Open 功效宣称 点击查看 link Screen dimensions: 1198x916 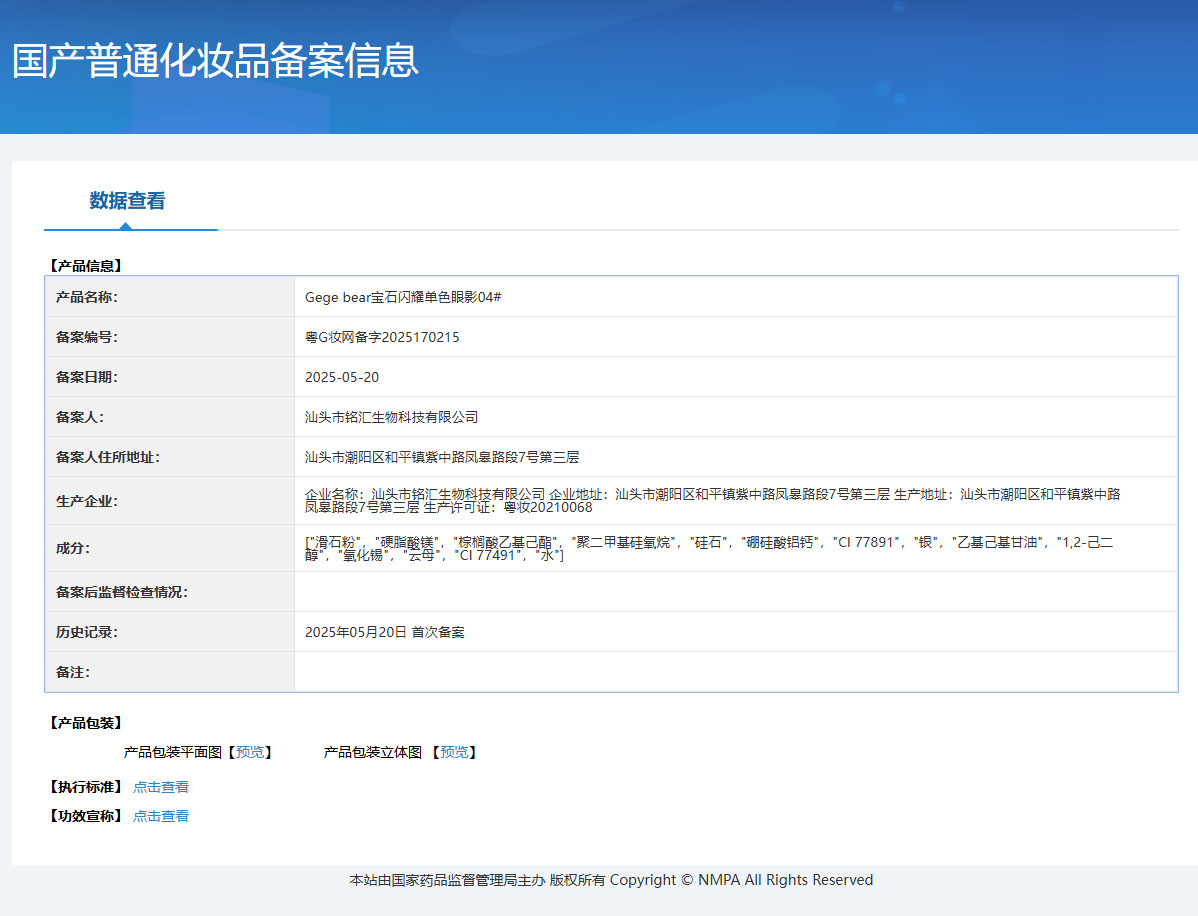(x=161, y=816)
